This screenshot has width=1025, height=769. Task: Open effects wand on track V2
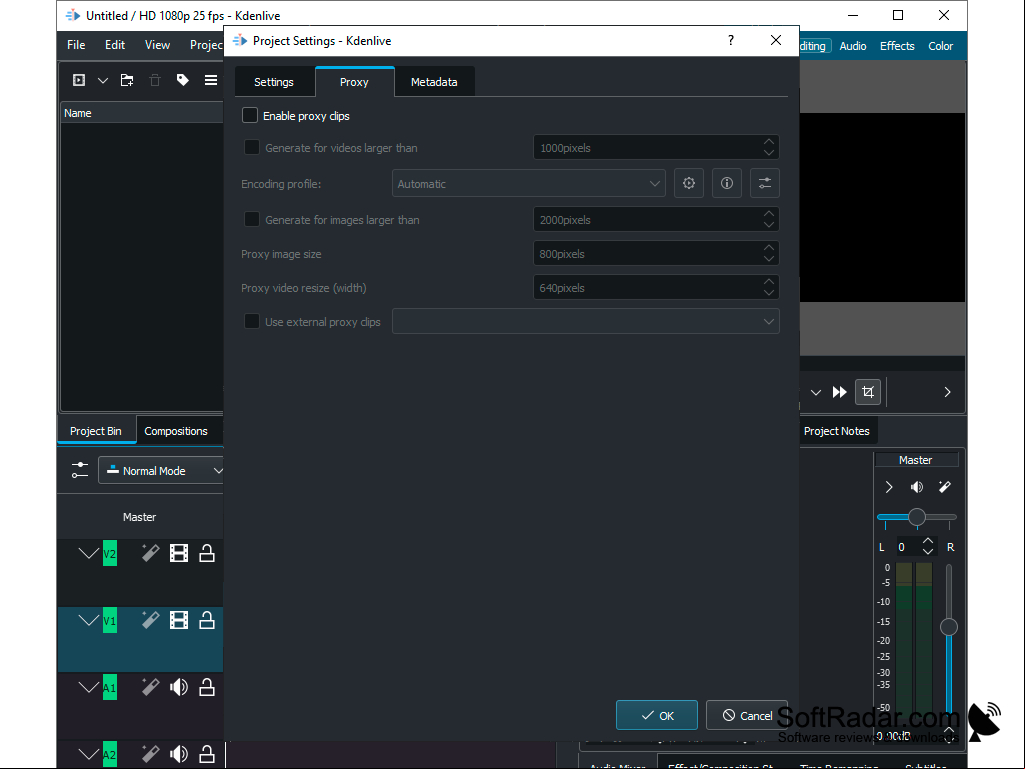pyautogui.click(x=150, y=553)
